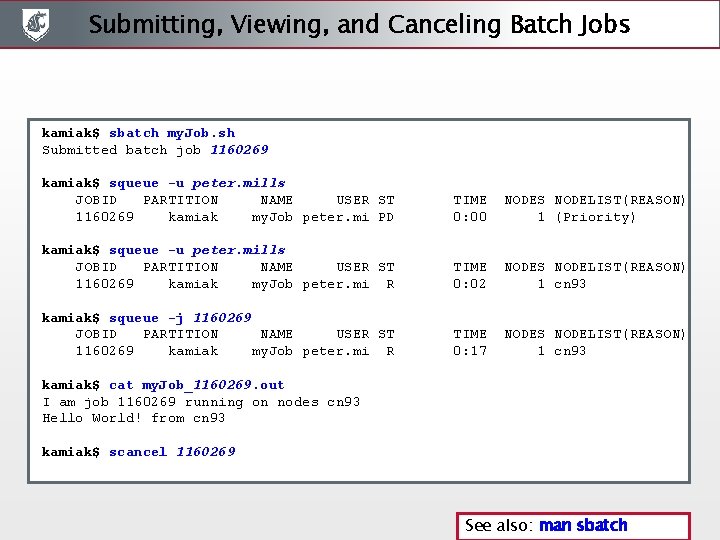Click the '(Priority)' reason value
This screenshot has height=540, width=720.
pos(596,217)
